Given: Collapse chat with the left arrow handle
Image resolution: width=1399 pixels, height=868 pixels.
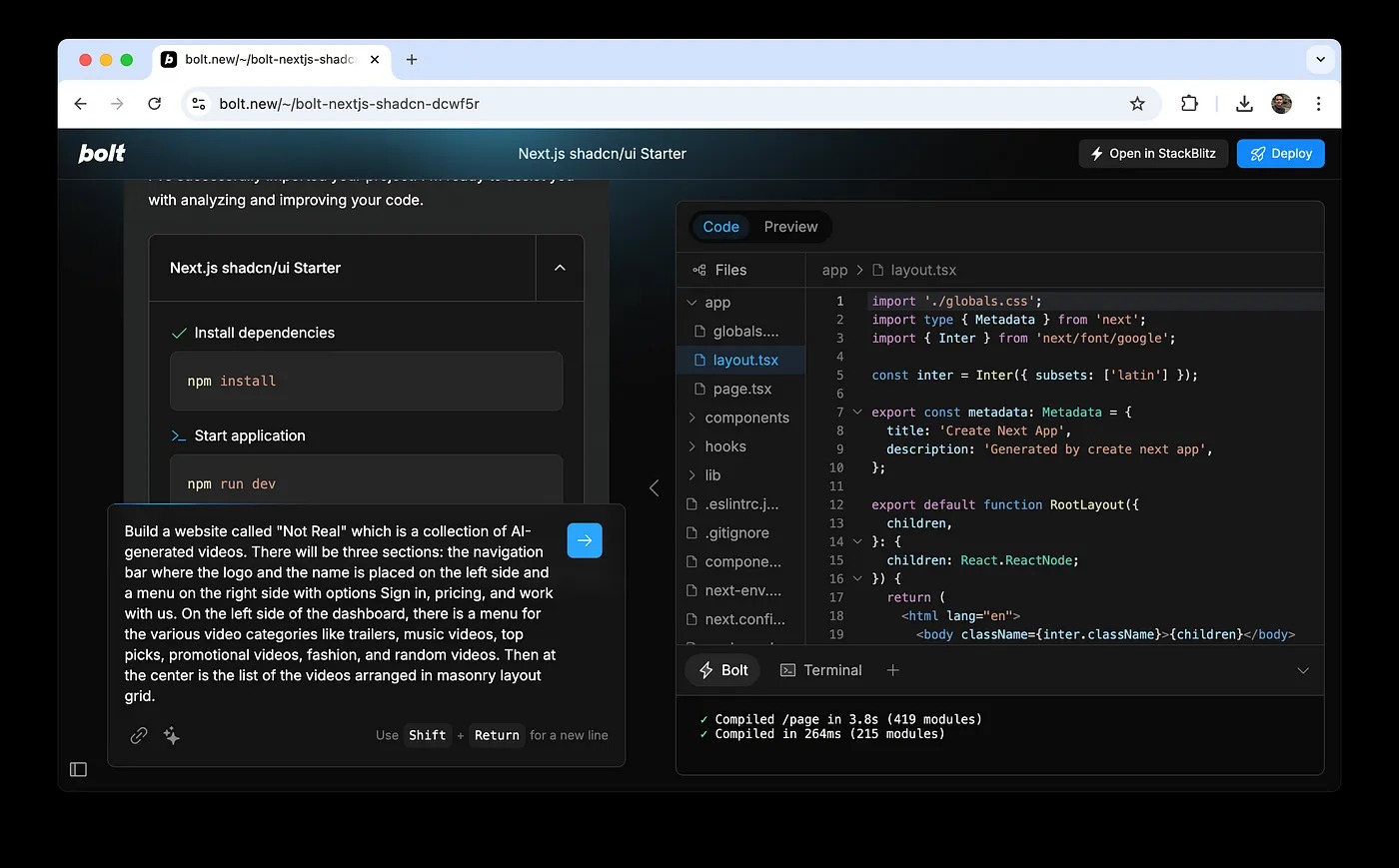Looking at the screenshot, I should pyautogui.click(x=655, y=487).
